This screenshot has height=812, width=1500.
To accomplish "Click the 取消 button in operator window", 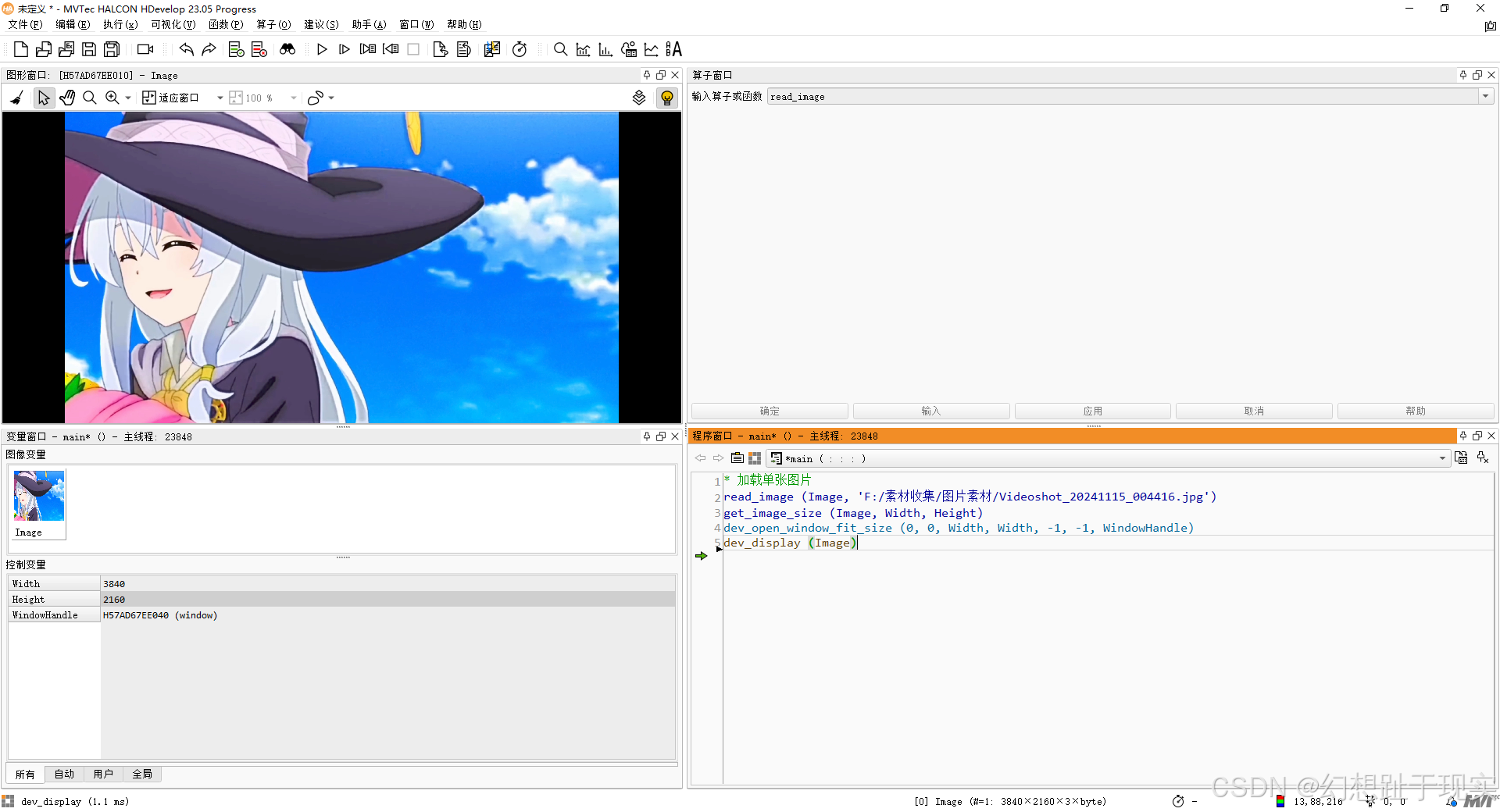I will coord(1254,411).
